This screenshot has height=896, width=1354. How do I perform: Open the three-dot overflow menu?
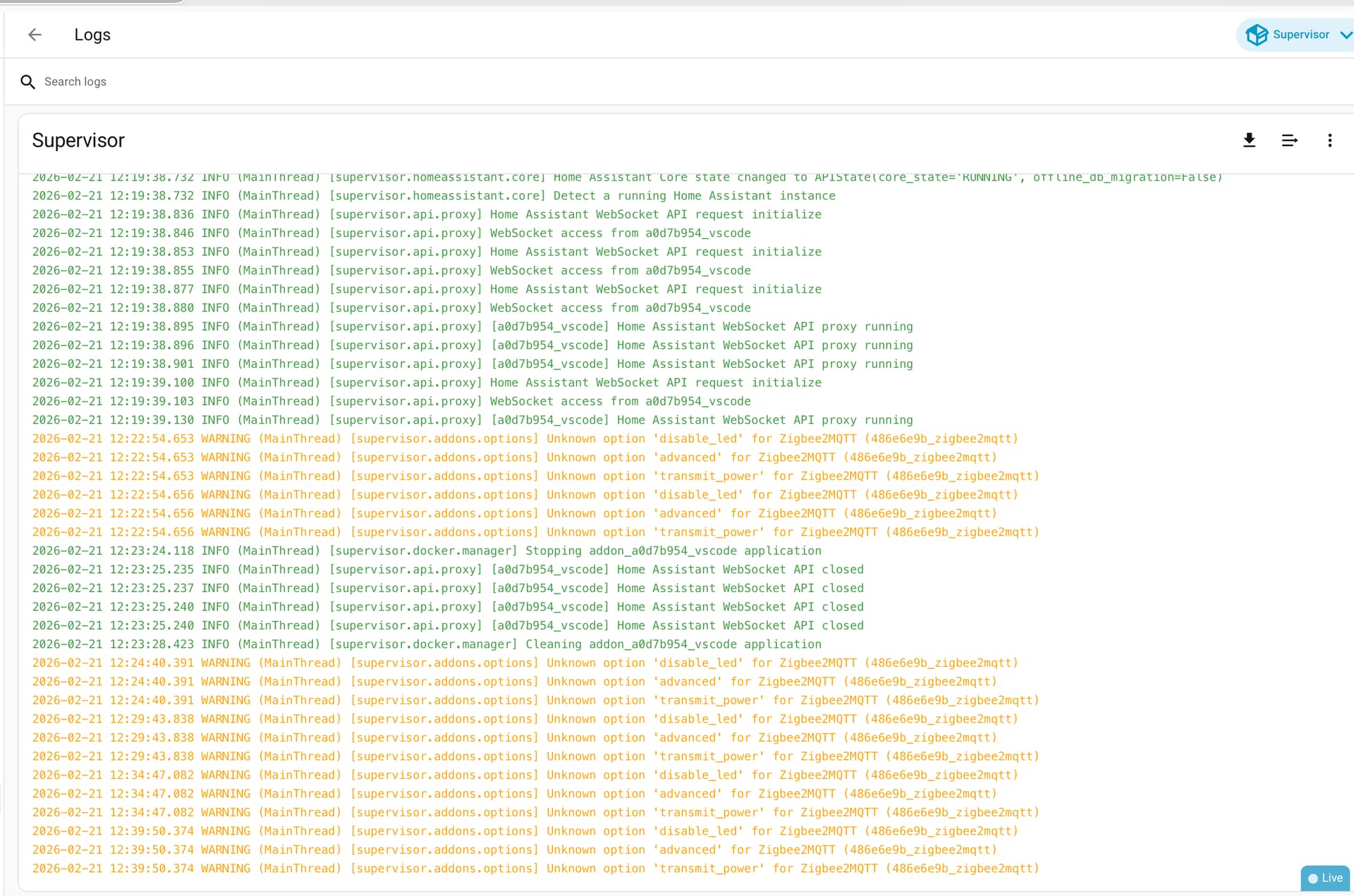pyautogui.click(x=1329, y=140)
